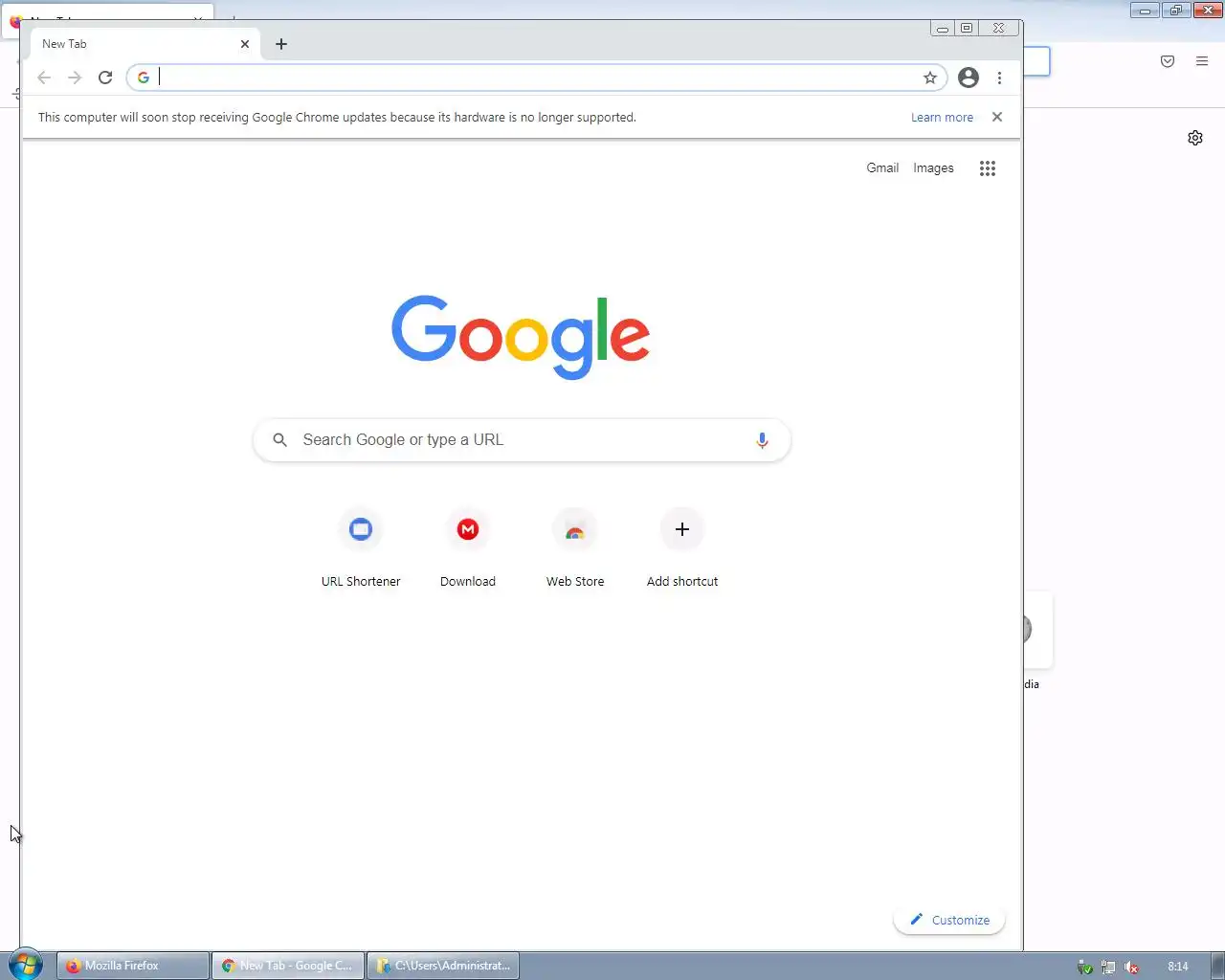1225x980 pixels.
Task: Bookmark this tab with the star icon
Action: click(929, 78)
